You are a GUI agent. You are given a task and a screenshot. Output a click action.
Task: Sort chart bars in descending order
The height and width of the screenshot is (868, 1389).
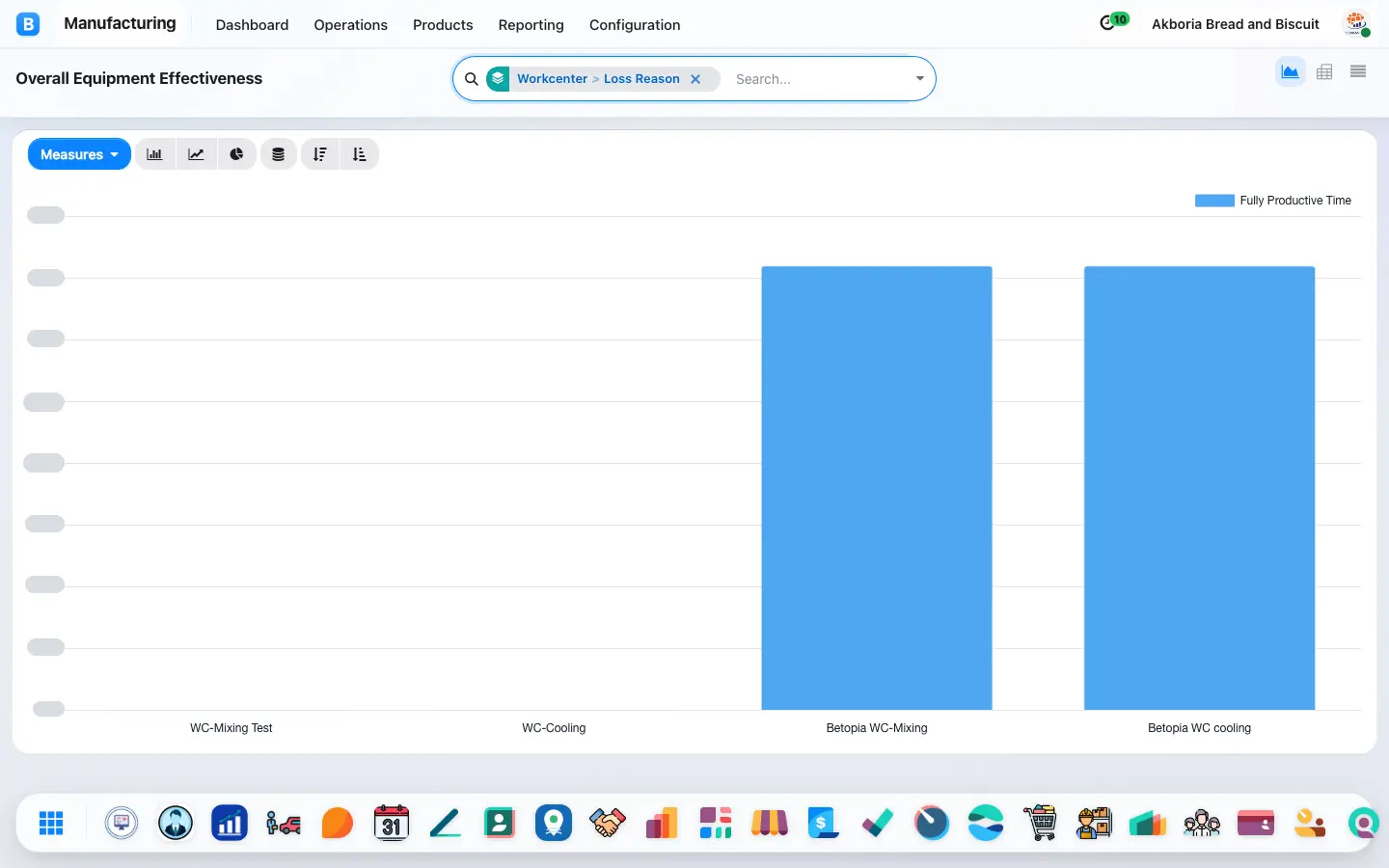(x=320, y=154)
